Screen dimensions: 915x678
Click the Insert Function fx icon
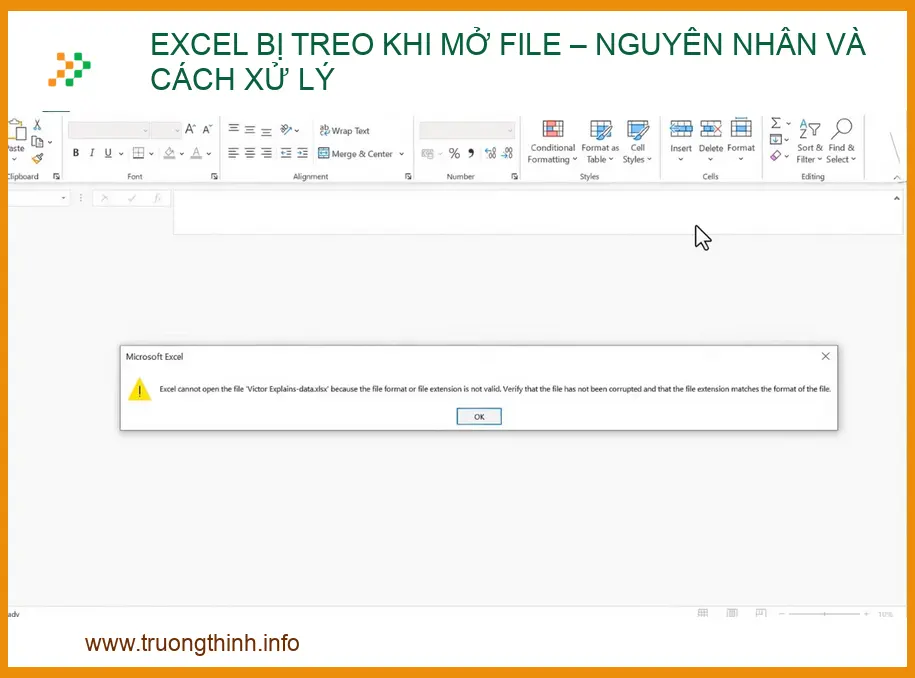tap(157, 198)
